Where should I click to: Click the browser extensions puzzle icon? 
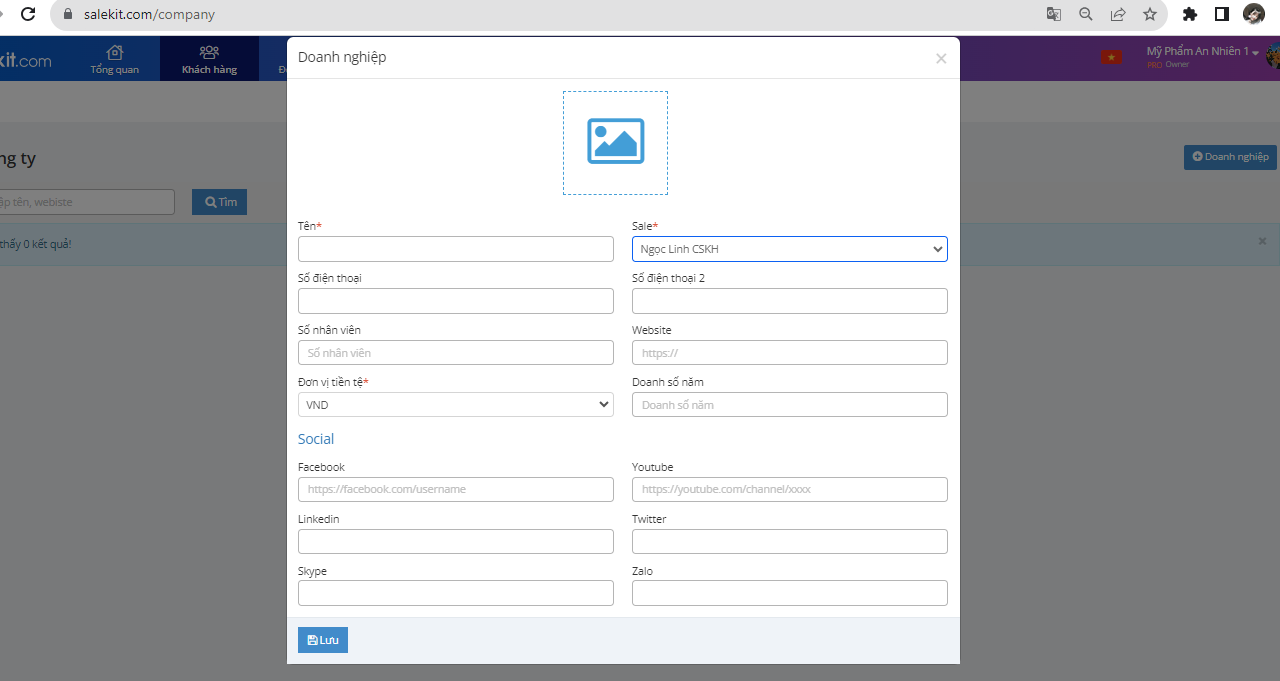coord(1189,14)
